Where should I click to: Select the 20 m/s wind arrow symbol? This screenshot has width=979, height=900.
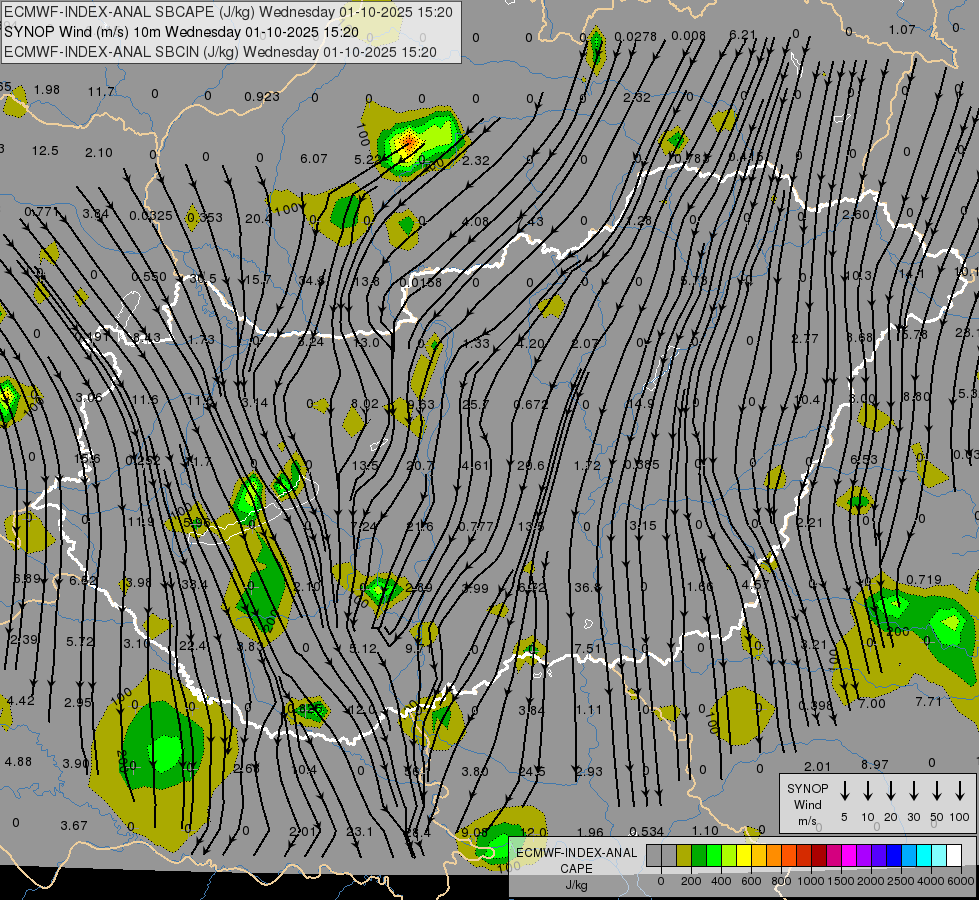pos(891,791)
